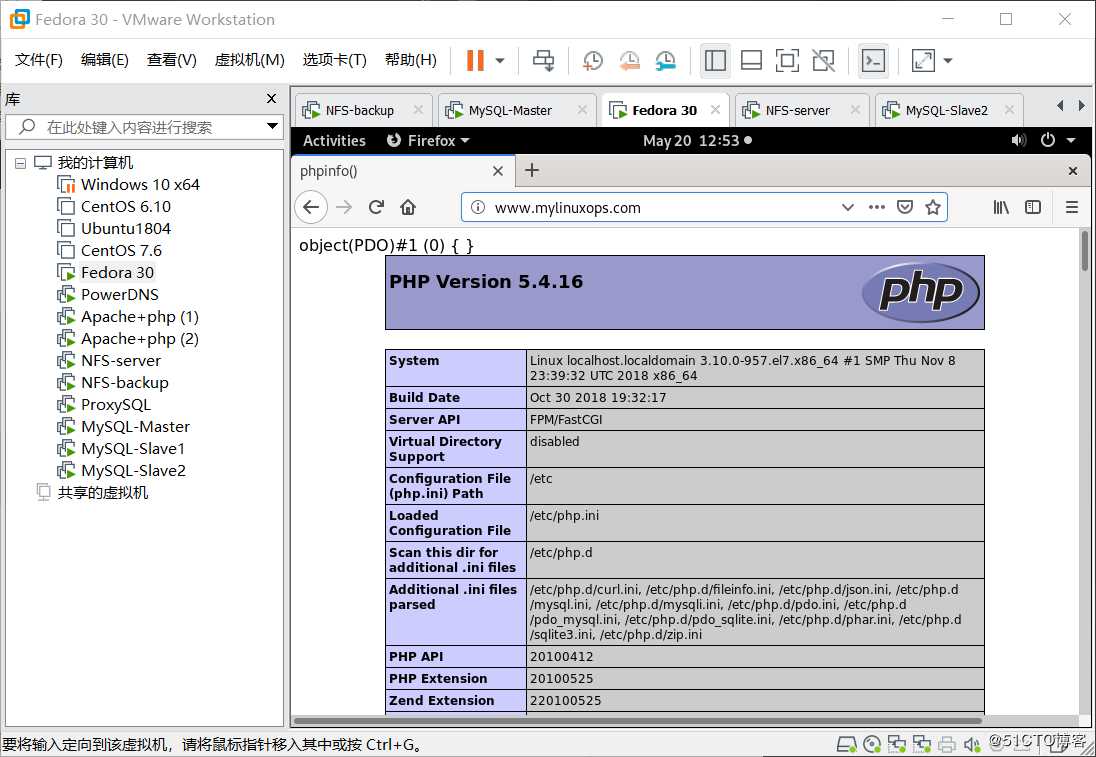
Task: Collapse the 我的计算机 tree node
Action: 20,163
